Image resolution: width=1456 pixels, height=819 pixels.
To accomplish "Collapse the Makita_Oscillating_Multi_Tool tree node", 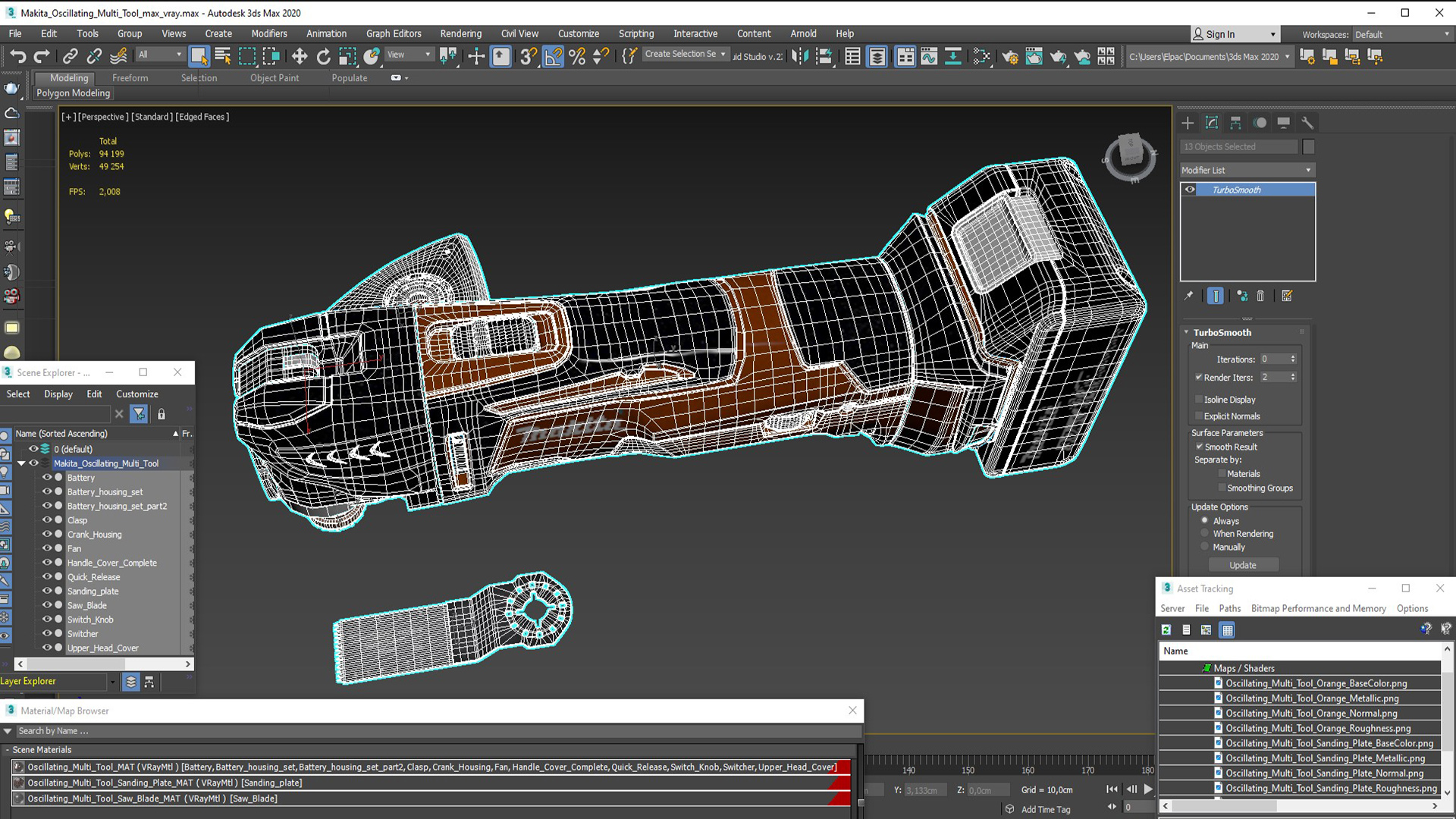I will click(x=21, y=463).
